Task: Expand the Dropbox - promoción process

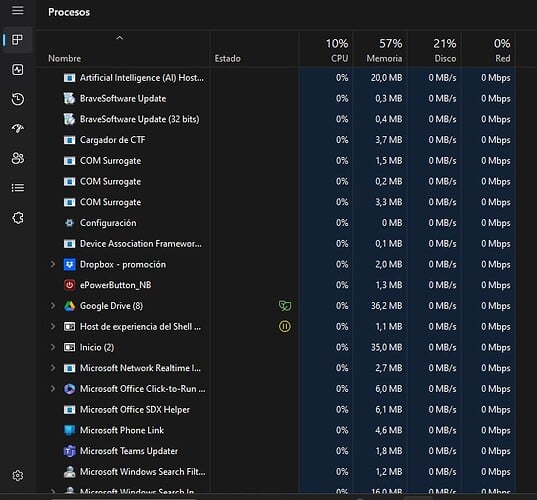Action: tap(53, 264)
